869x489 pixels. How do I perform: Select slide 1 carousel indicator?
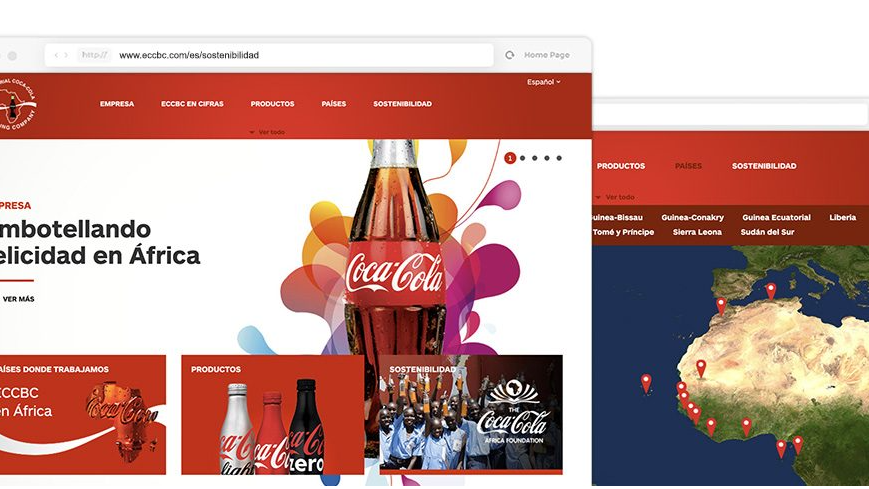510,159
